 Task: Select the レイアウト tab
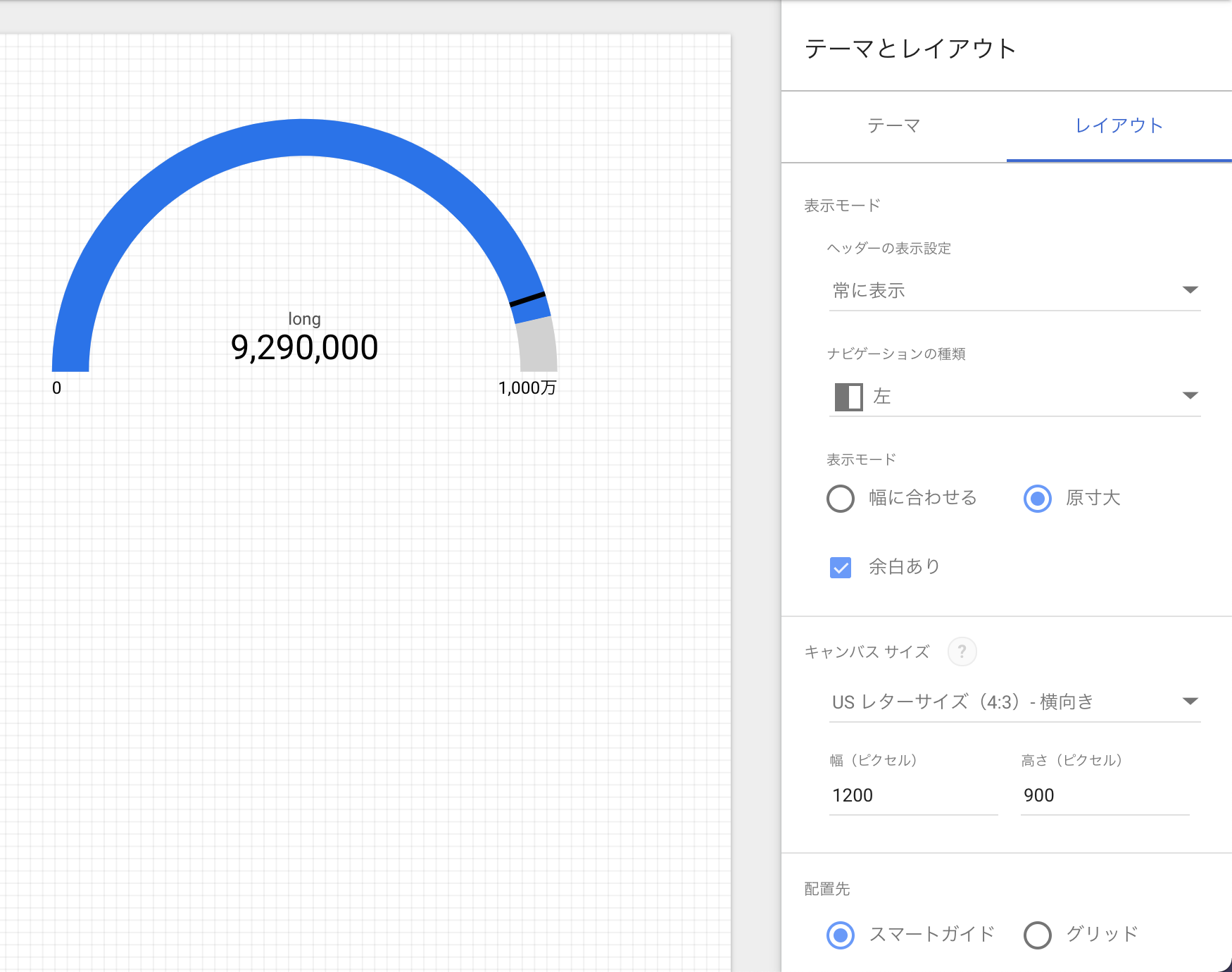coord(1118,125)
